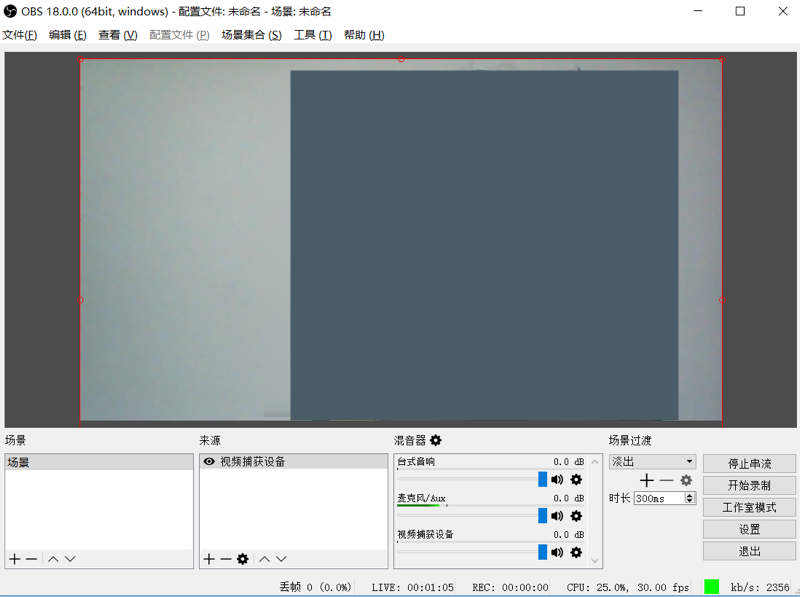Remove the selected source with the minus icon
This screenshot has height=597, width=800.
(x=226, y=559)
